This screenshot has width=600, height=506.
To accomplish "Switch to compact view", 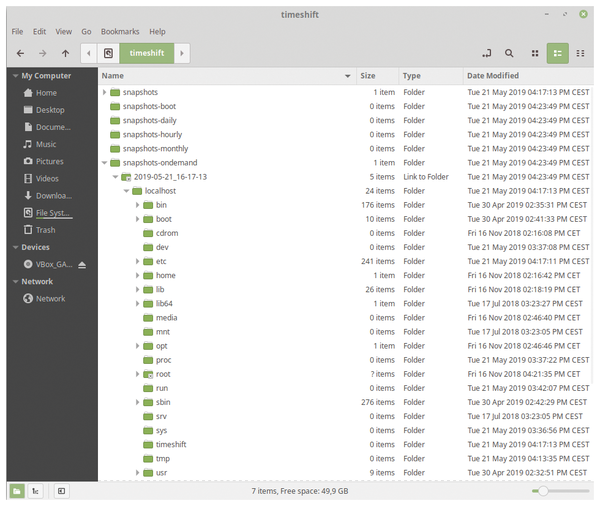I will pyautogui.click(x=581, y=53).
